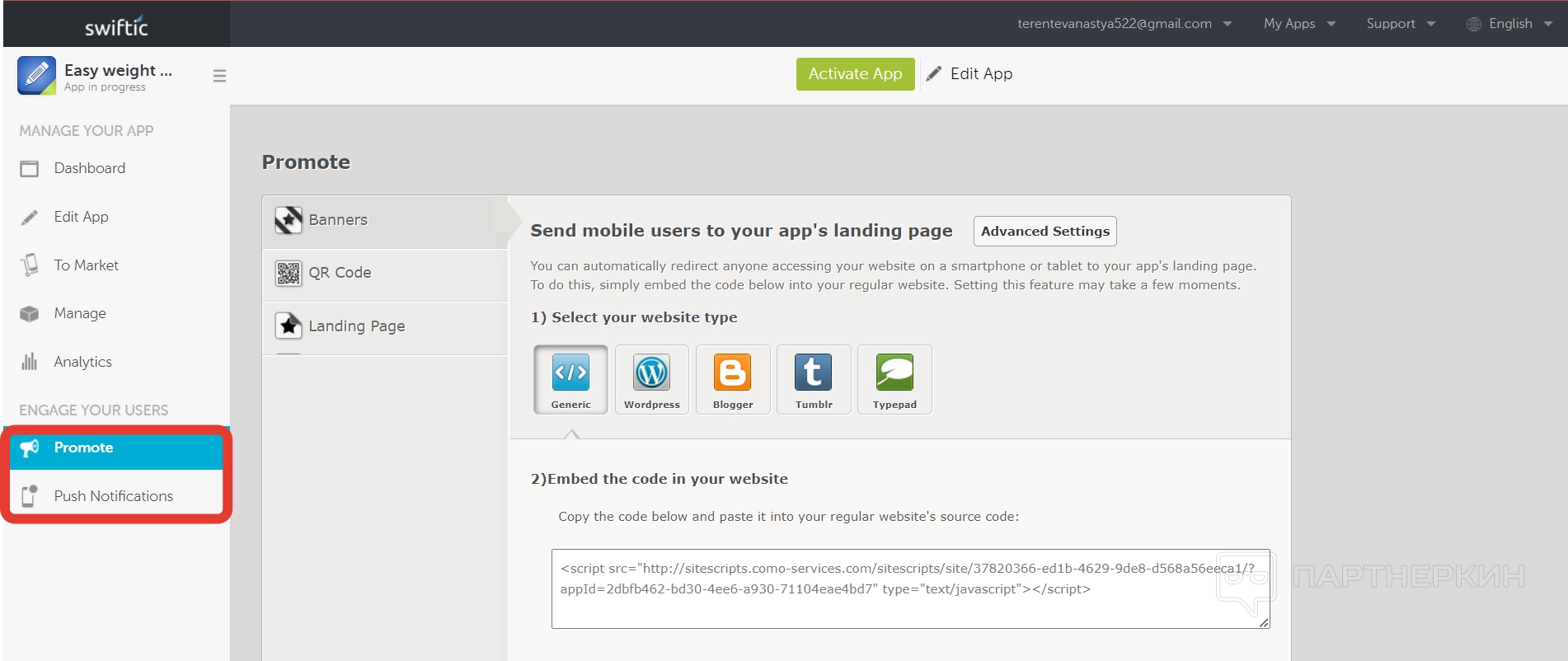Select the Typepad website type

coord(894,379)
